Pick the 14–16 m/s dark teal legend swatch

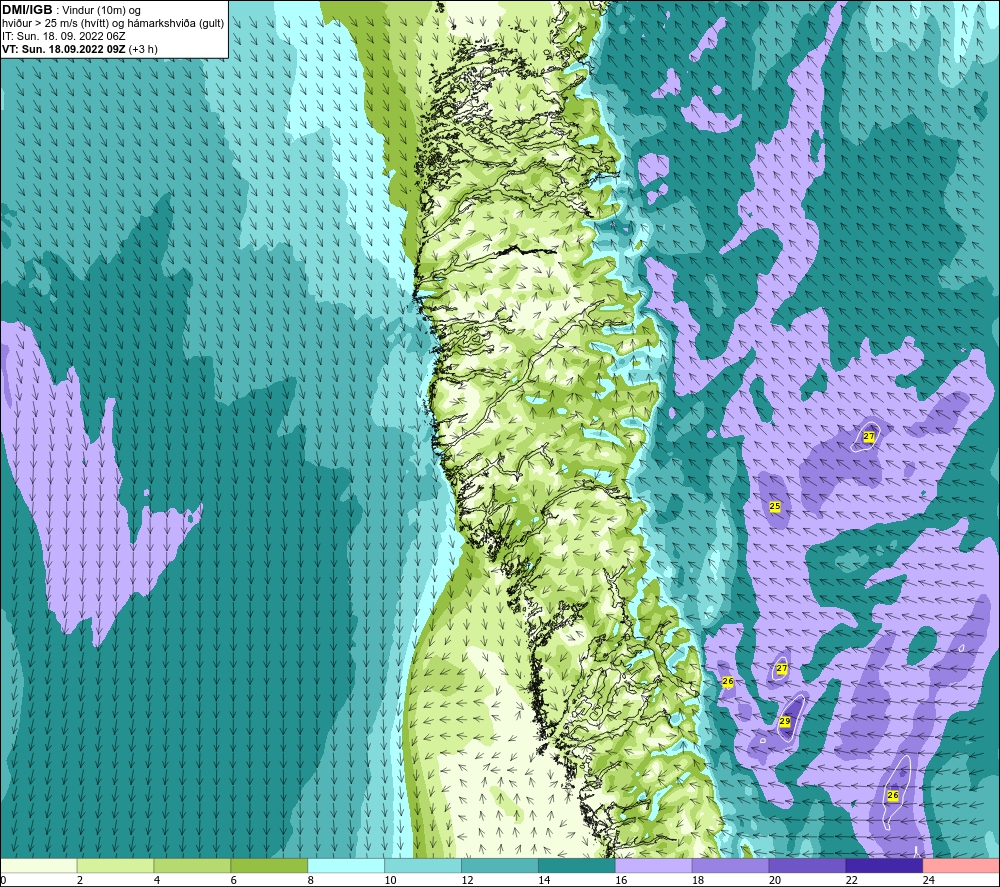(x=577, y=865)
